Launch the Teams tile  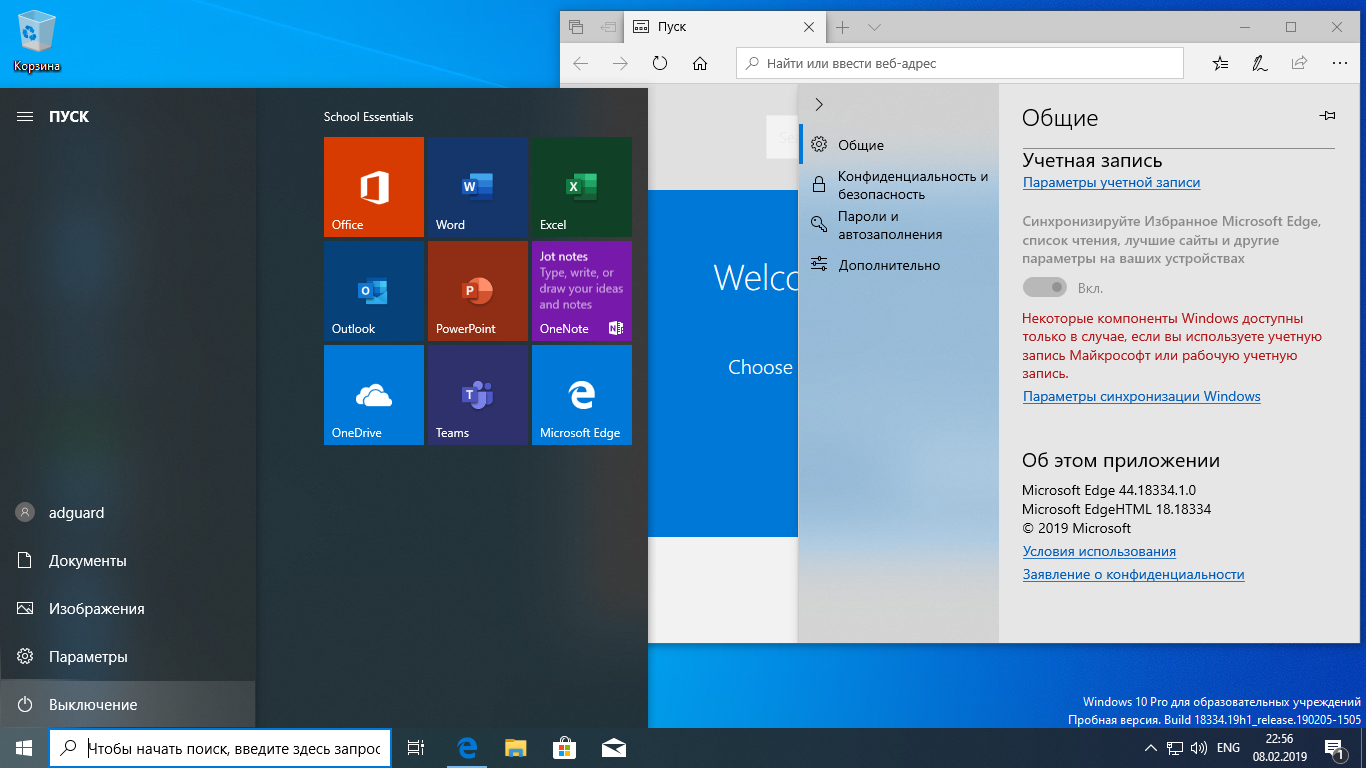tap(478, 395)
